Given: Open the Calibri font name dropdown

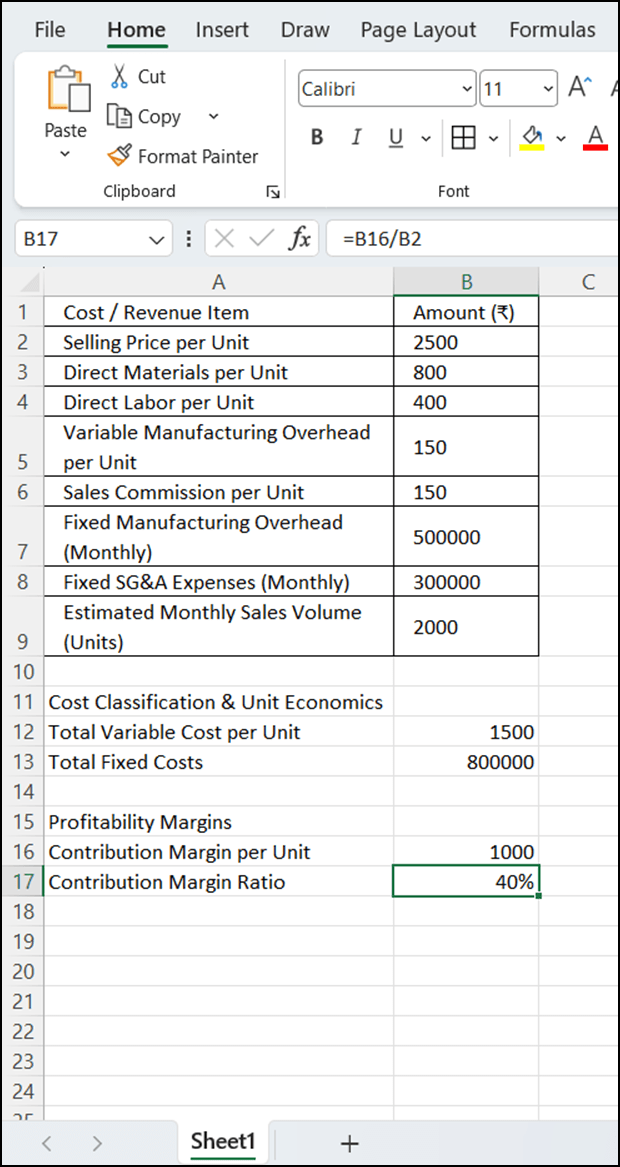Looking at the screenshot, I should [467, 89].
